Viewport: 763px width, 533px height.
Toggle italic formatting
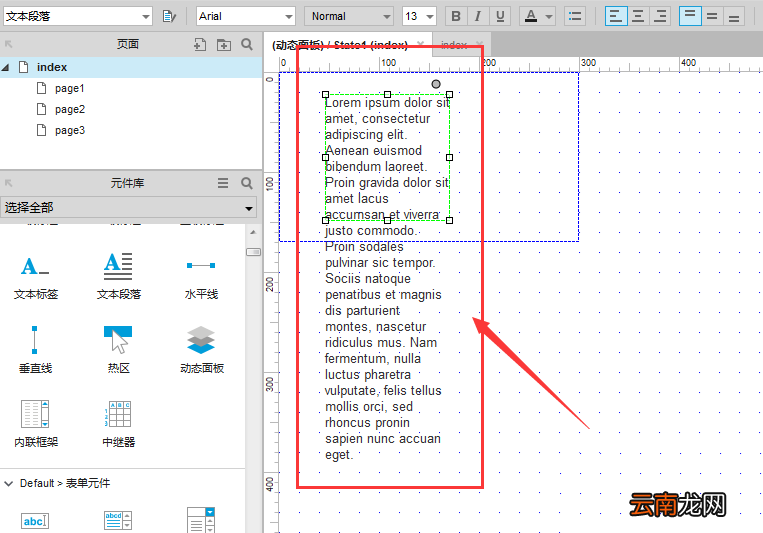tap(478, 16)
